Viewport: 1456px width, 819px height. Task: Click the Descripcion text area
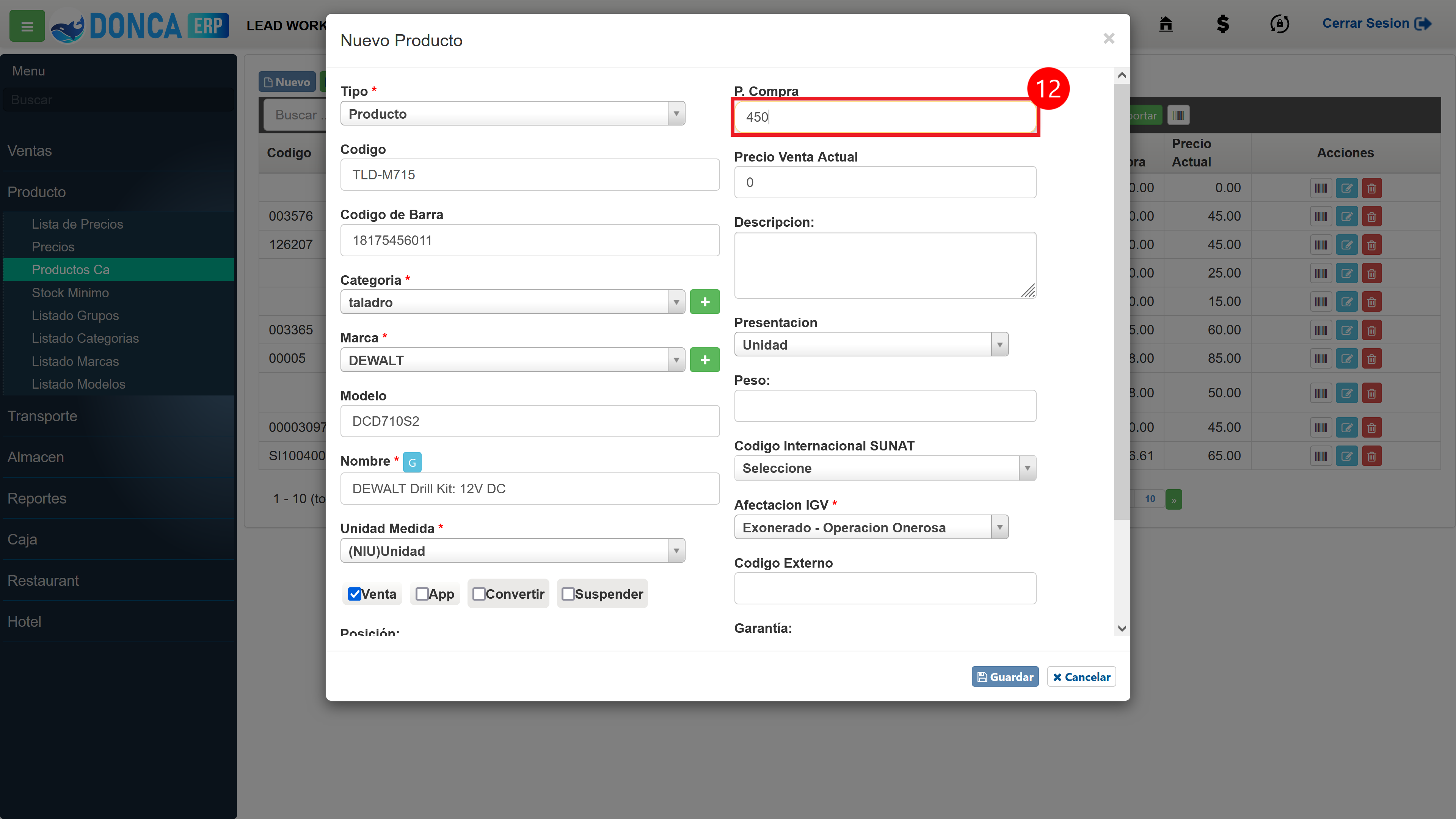tap(885, 265)
